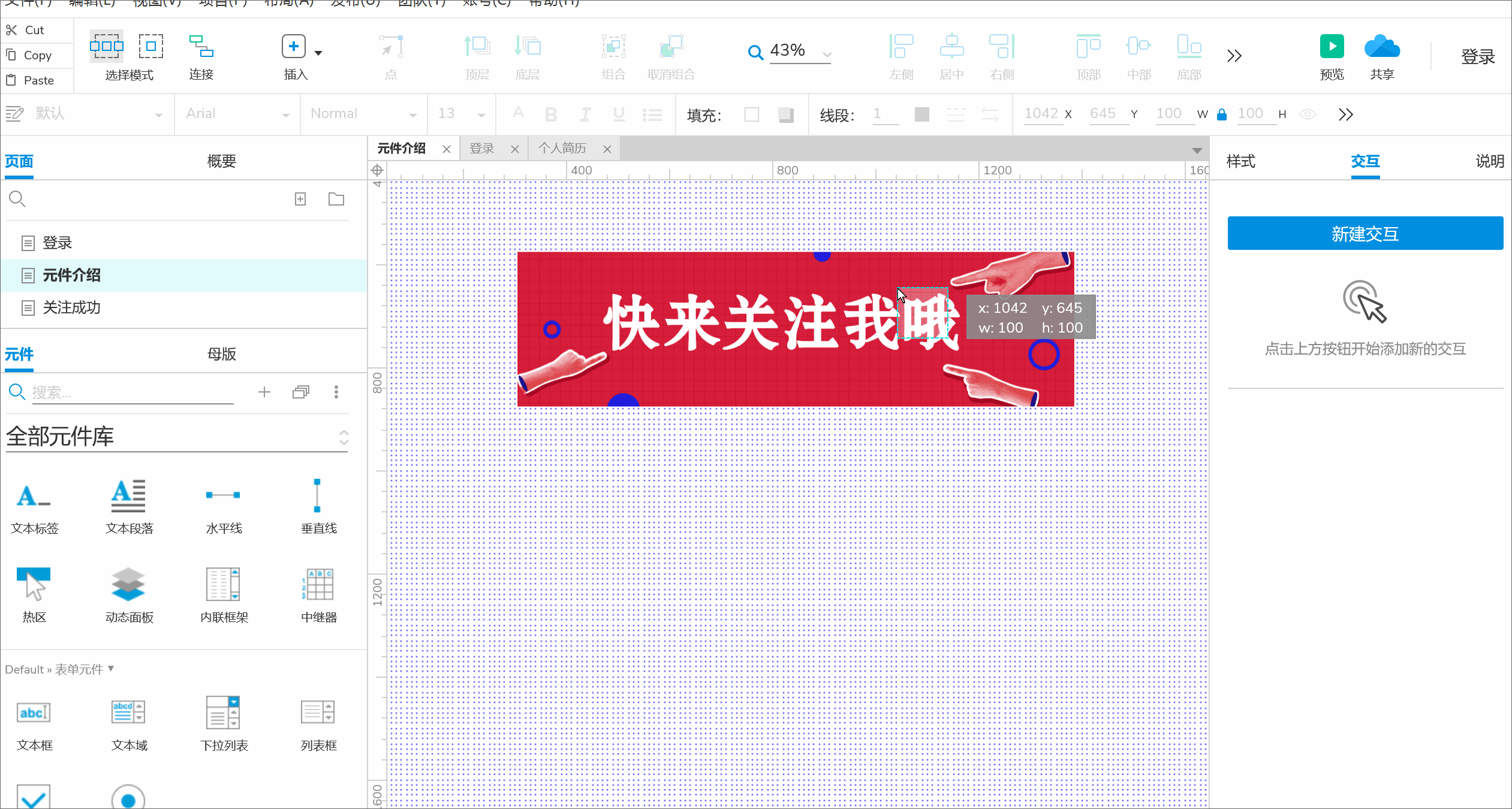The image size is (1512, 809).
Task: Click the Insert plus icon
Action: (294, 47)
